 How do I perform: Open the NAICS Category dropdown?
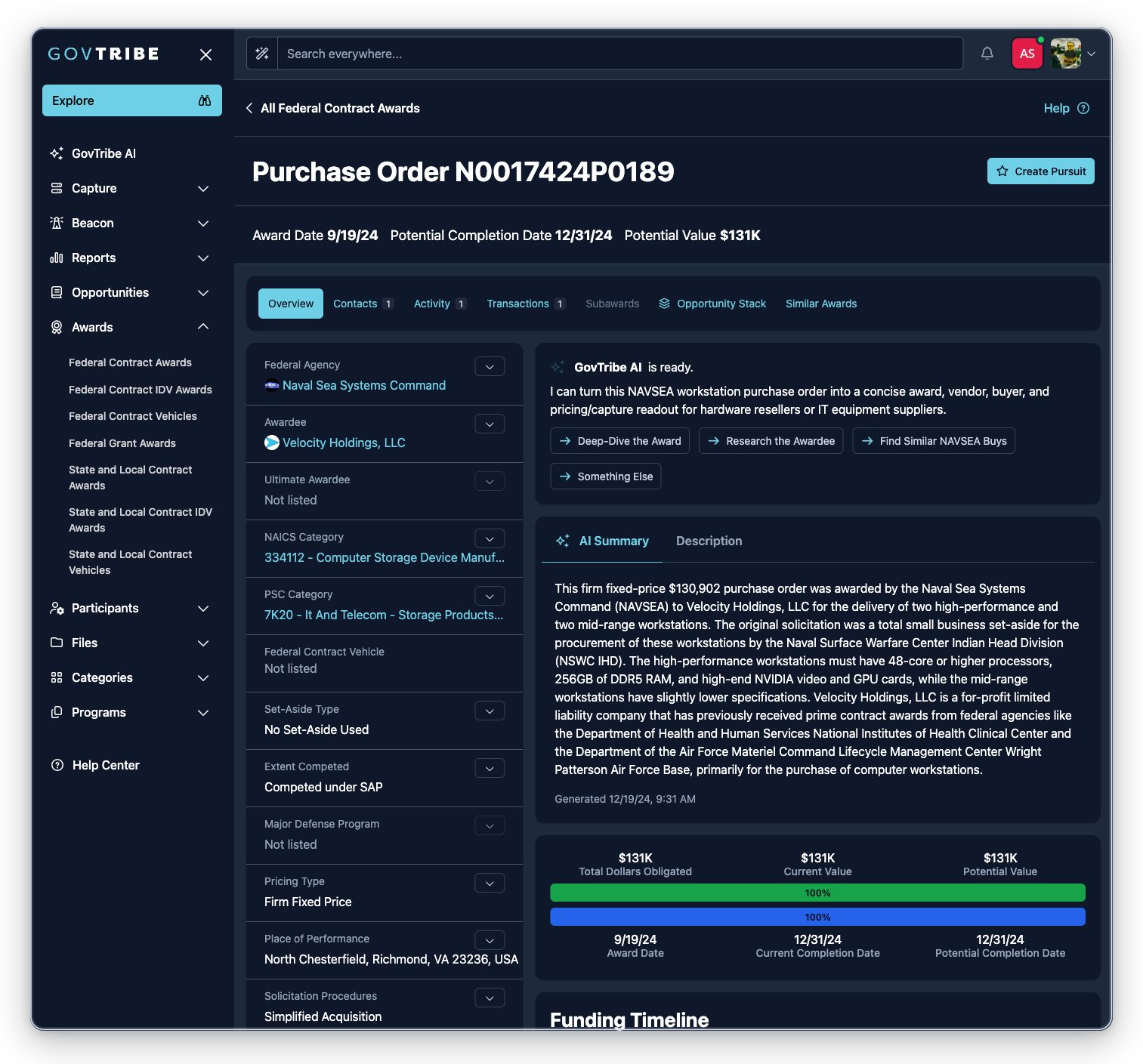pyautogui.click(x=490, y=538)
